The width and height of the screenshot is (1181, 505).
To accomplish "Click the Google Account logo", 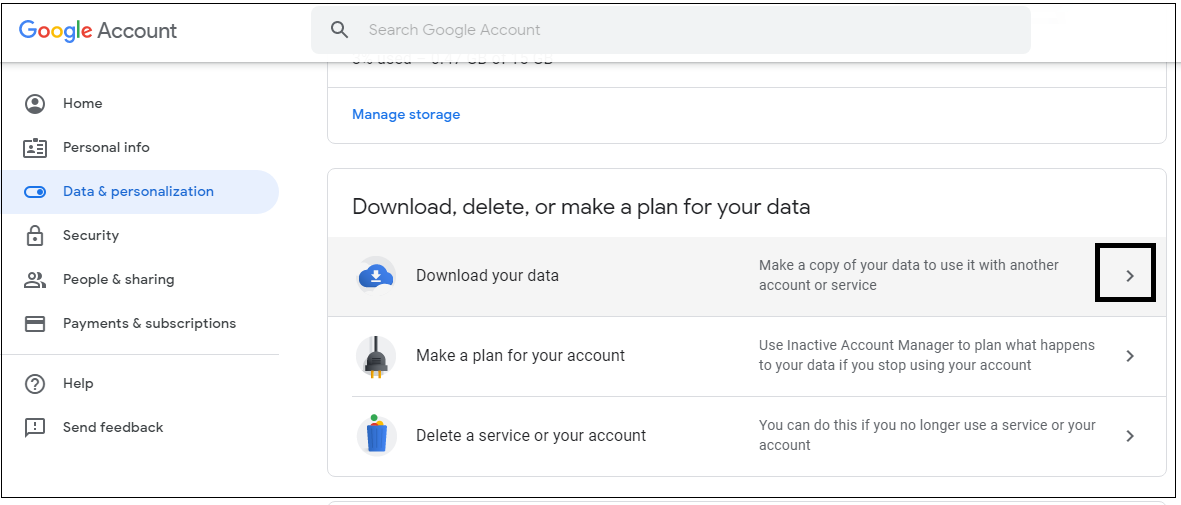I will coord(98,30).
